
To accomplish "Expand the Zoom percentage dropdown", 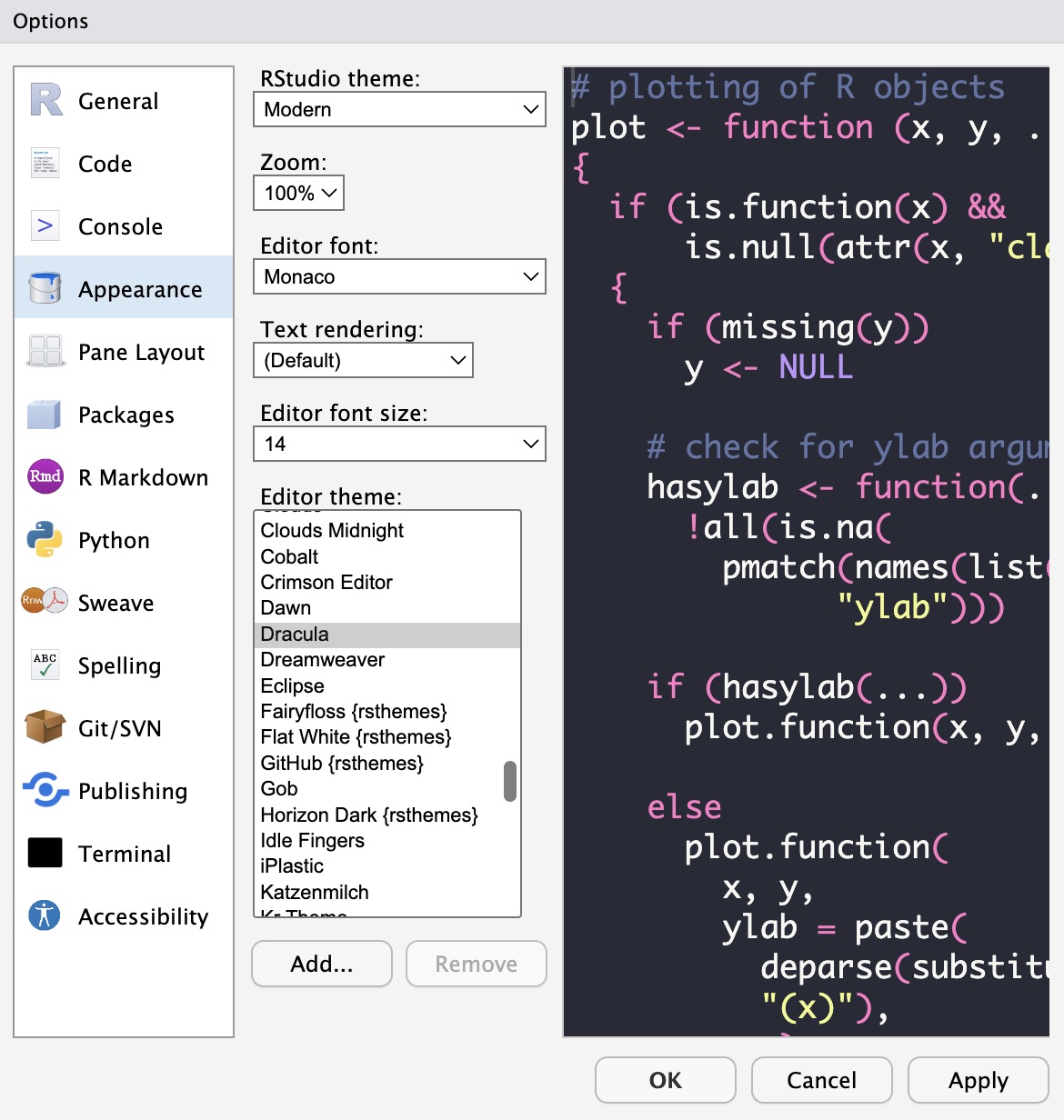I will (x=299, y=193).
